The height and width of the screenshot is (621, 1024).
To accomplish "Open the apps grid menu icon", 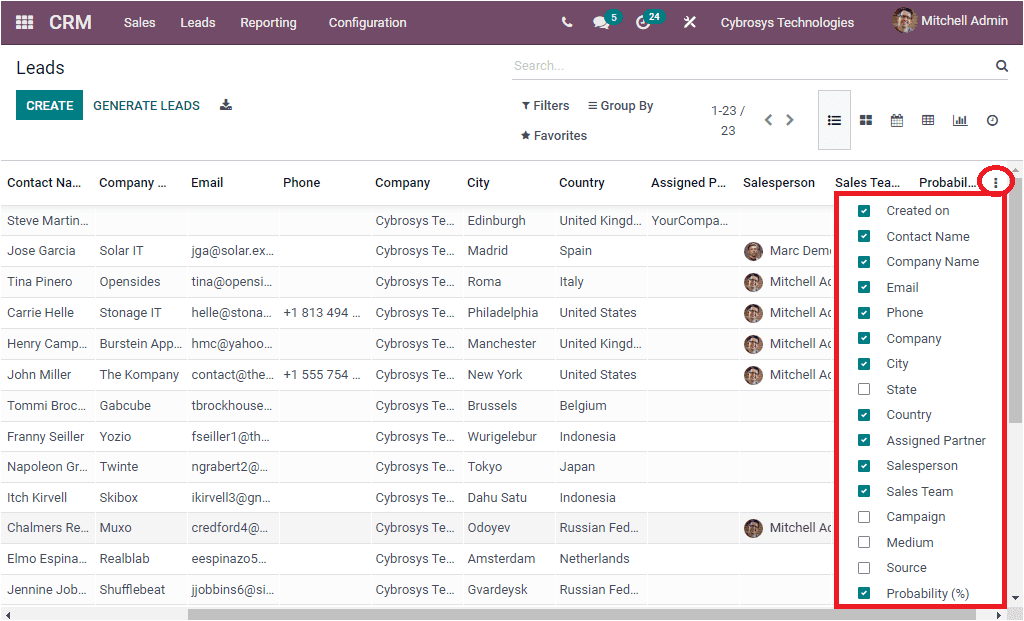I will pyautogui.click(x=24, y=21).
